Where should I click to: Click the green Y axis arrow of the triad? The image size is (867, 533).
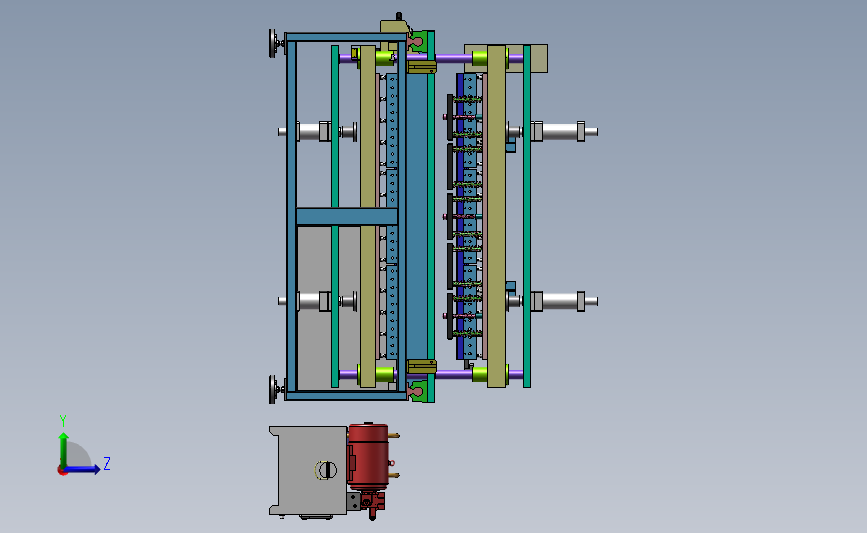click(64, 449)
